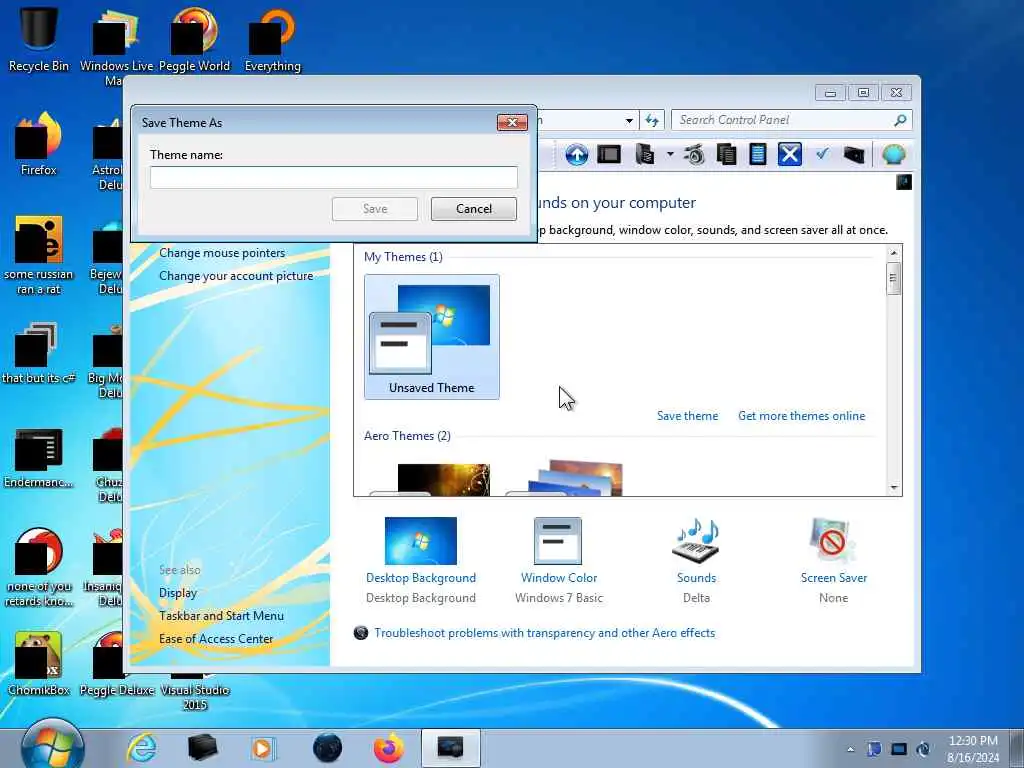Screen dimensions: 1024x768
Task: Open the black folder taskbar icon
Action: point(202,748)
